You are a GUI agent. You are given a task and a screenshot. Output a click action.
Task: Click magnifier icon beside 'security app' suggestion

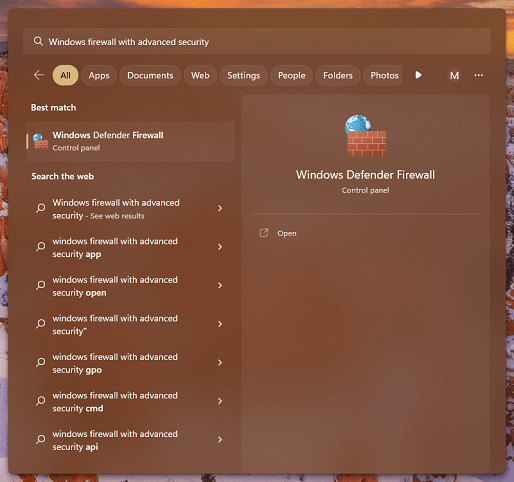(x=41, y=247)
